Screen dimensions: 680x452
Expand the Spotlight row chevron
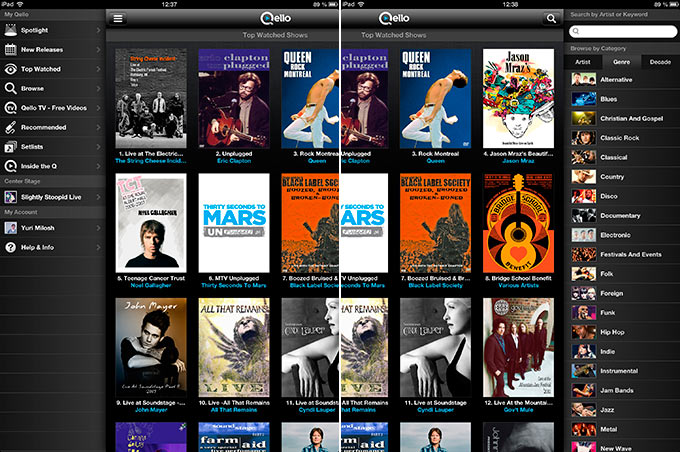pyautogui.click(x=98, y=30)
